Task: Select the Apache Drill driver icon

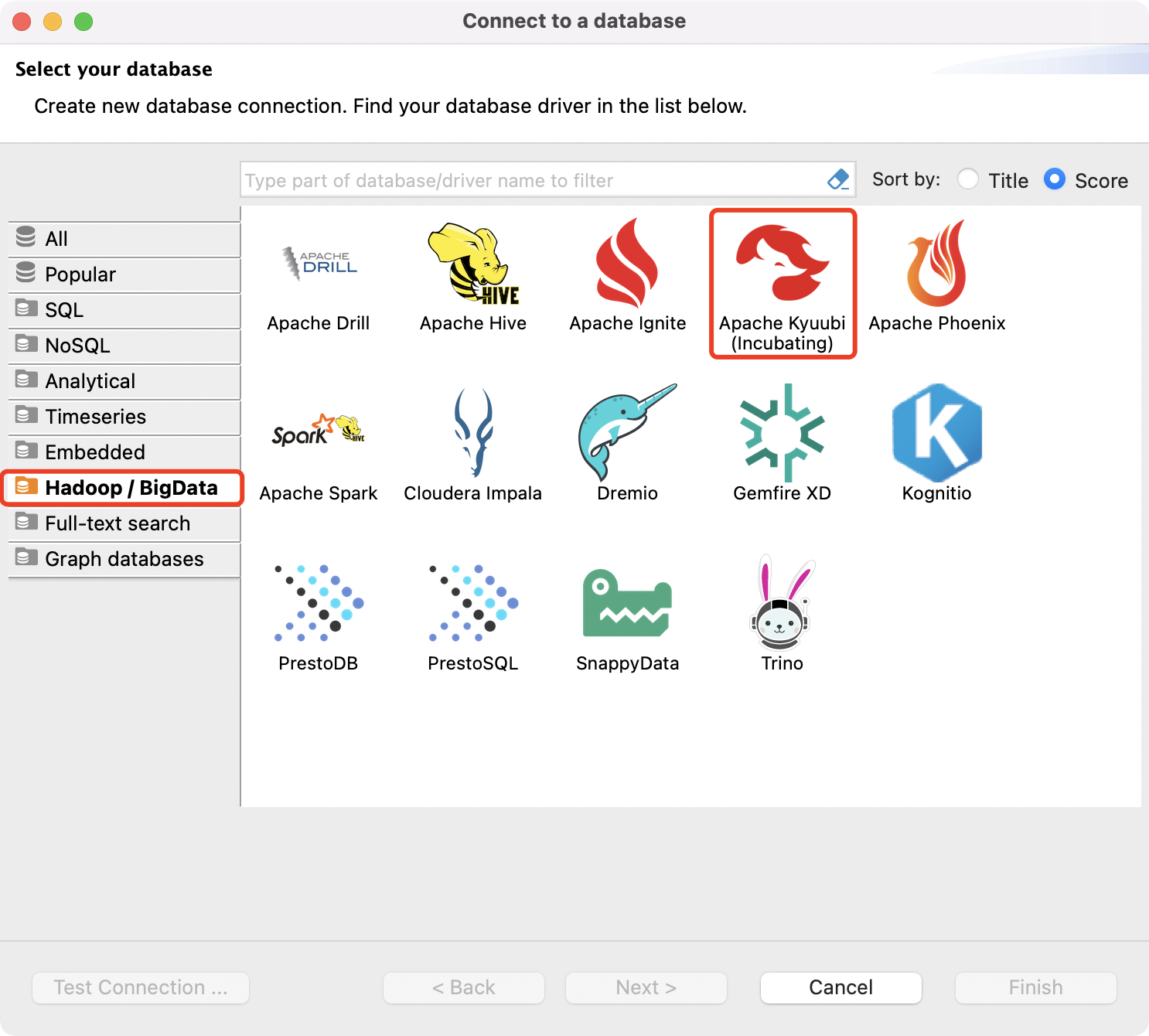Action: pyautogui.click(x=319, y=264)
